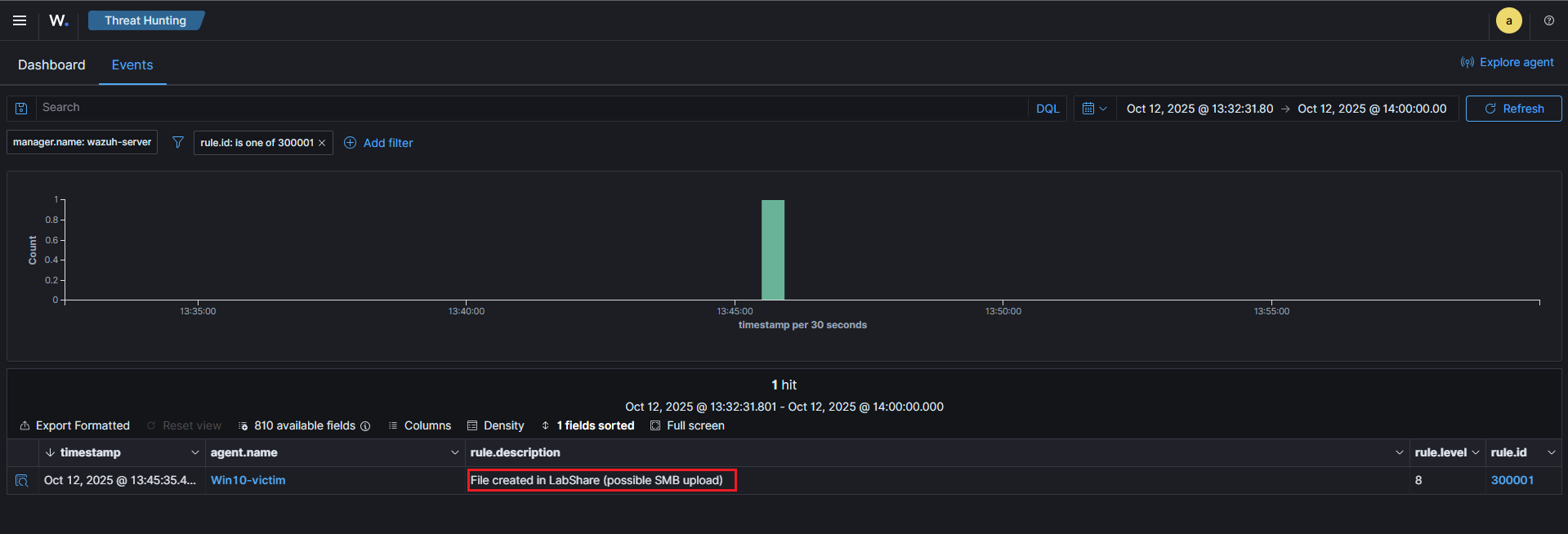1568x534 pixels.
Task: Click into the Search query field
Action: (531, 108)
